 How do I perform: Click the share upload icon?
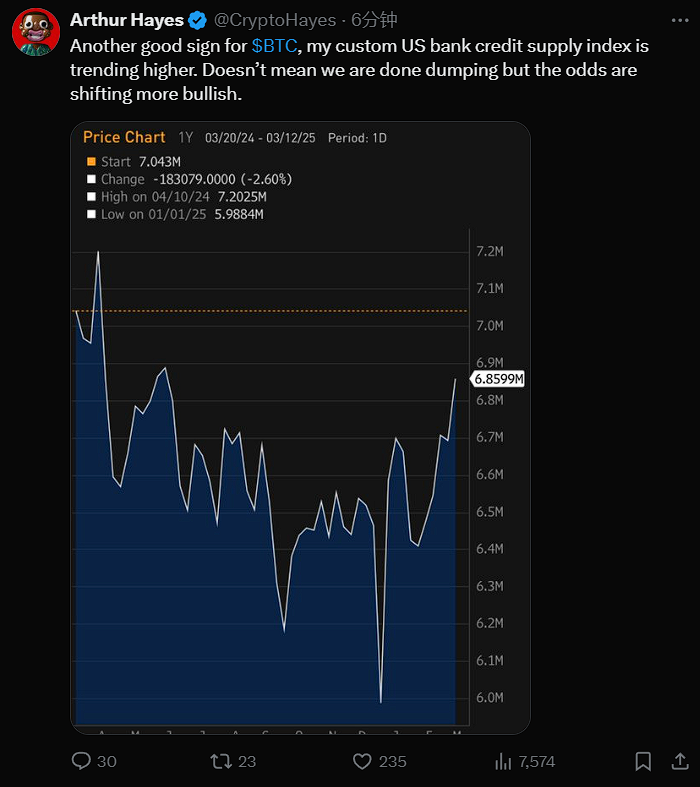tap(679, 761)
